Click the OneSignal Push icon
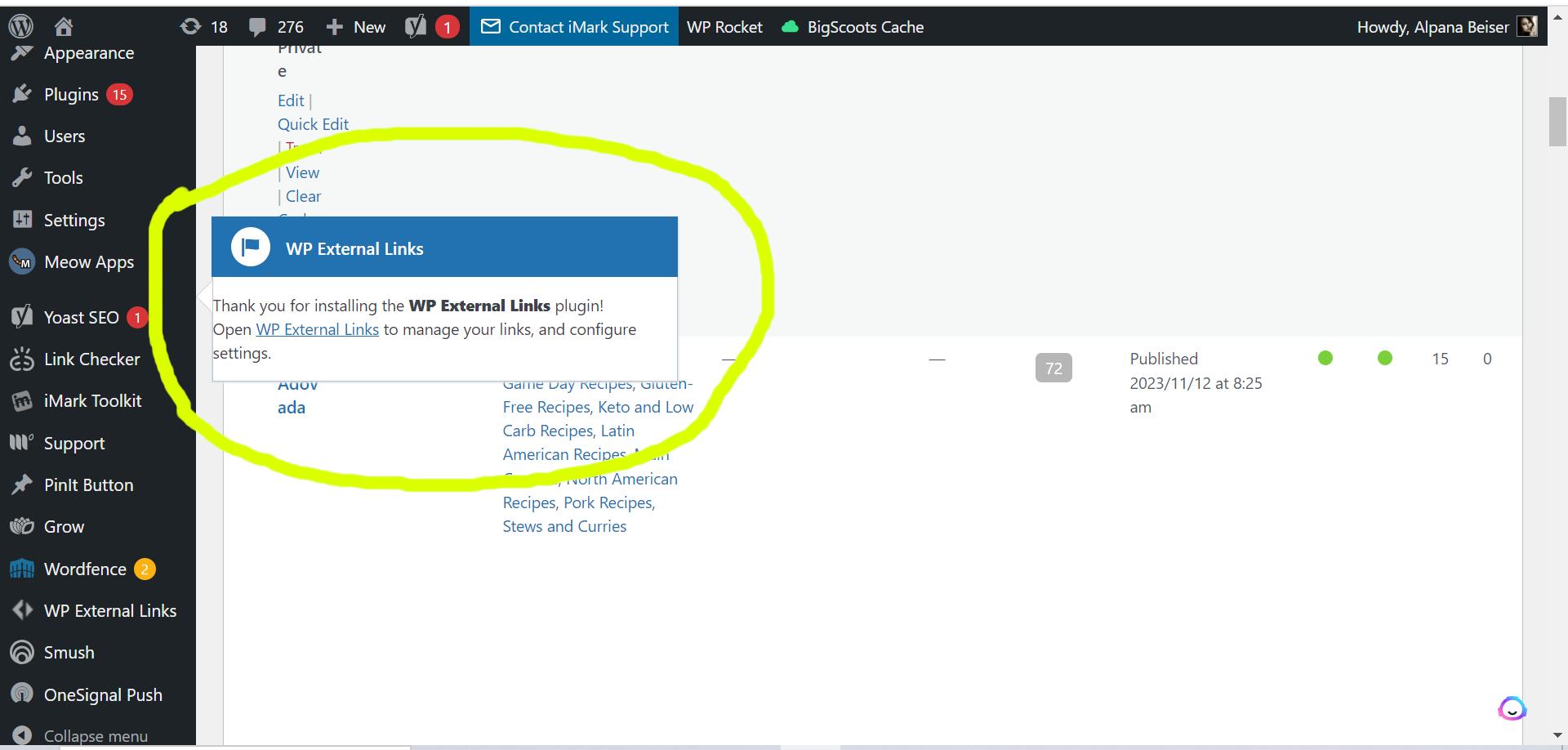1568x750 pixels. (22, 694)
